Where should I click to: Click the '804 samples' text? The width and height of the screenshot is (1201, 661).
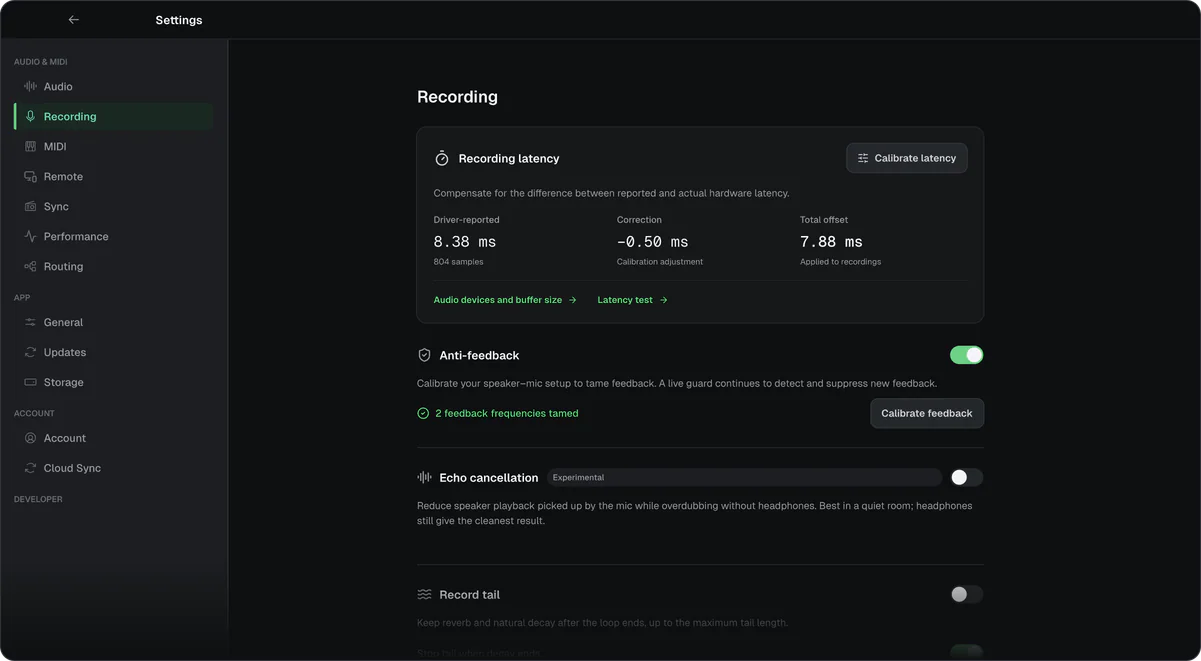pos(458,262)
